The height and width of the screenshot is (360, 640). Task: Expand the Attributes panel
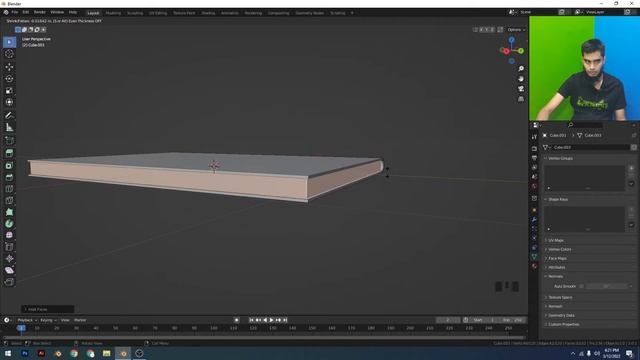point(556,267)
